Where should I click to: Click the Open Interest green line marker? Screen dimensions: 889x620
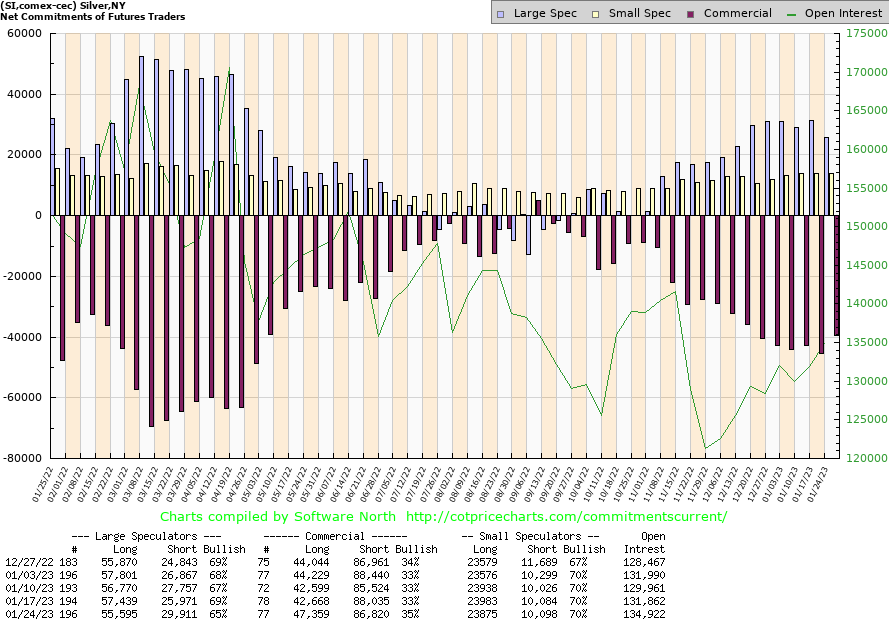[793, 14]
